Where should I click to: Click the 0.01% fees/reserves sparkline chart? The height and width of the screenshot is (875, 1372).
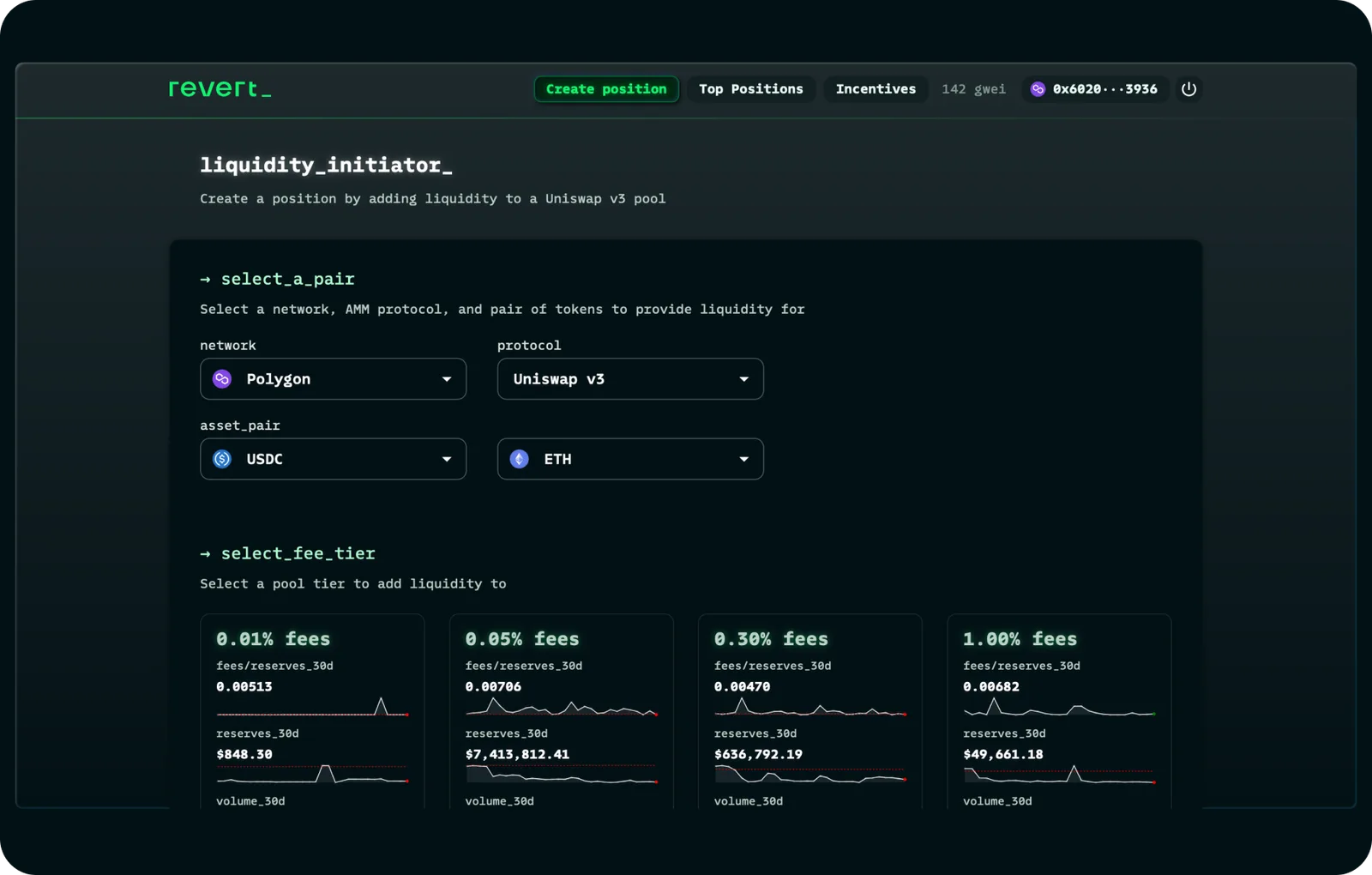[x=313, y=707]
